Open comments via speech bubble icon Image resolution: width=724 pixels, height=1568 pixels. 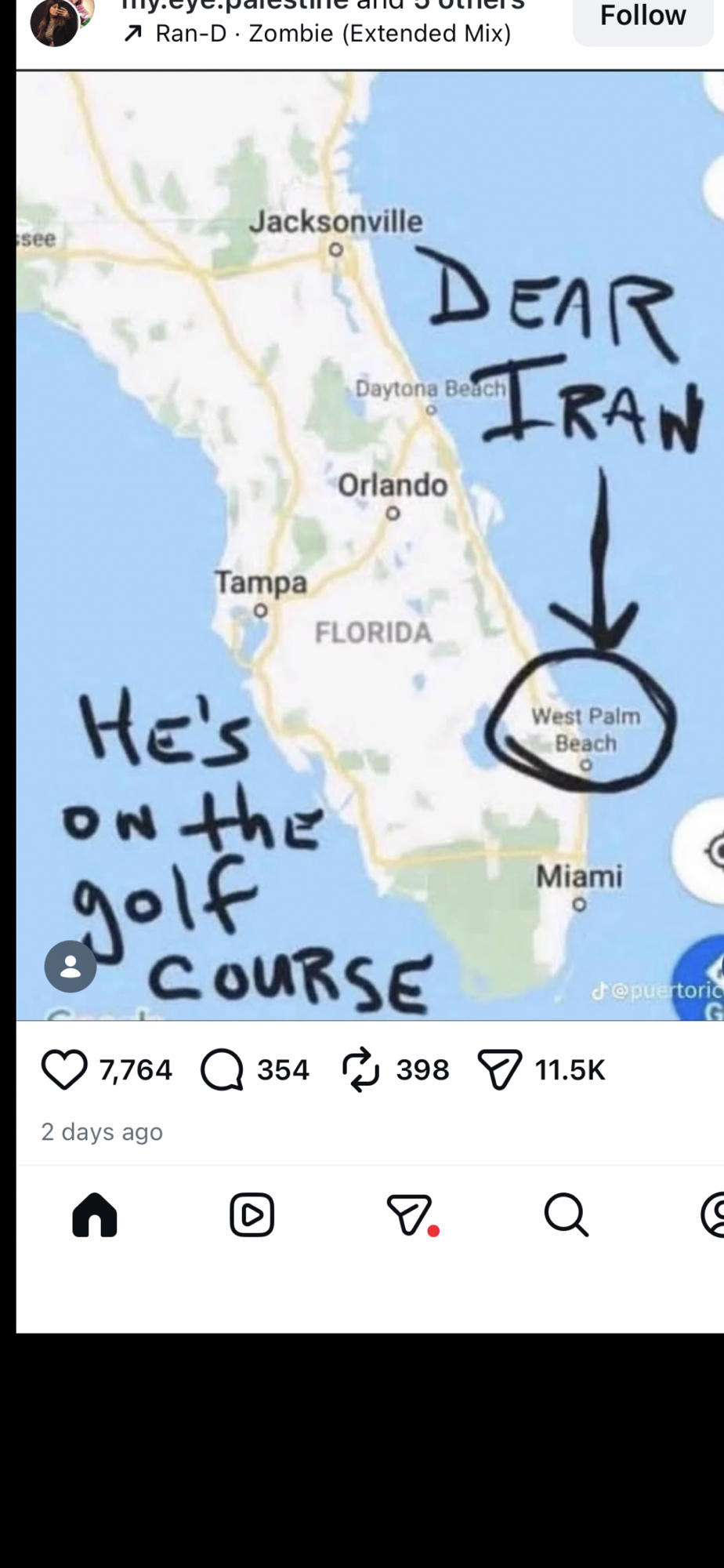click(x=222, y=1070)
